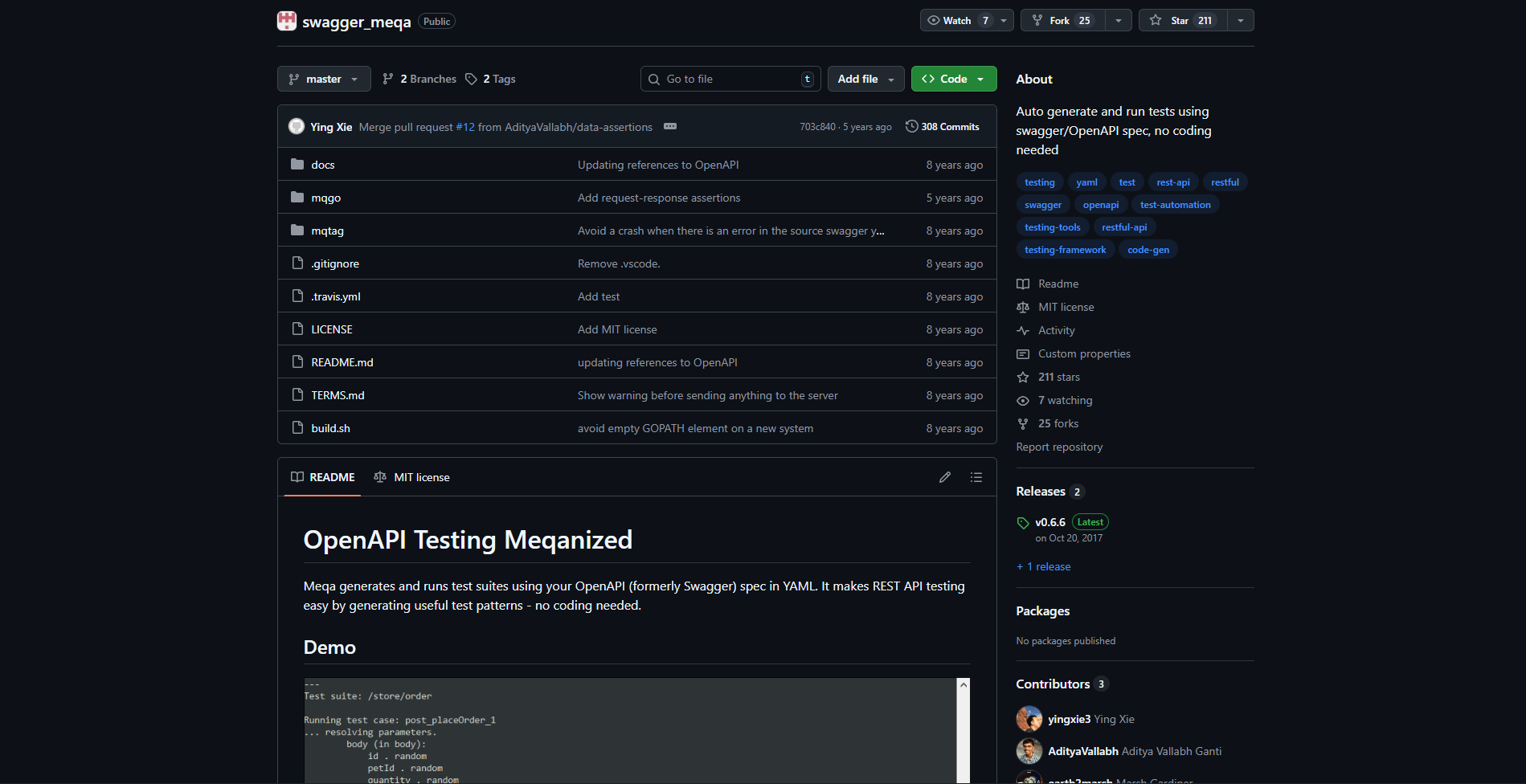The image size is (1526, 784).
Task: Open the test-automation topic tag
Action: tap(1175, 205)
